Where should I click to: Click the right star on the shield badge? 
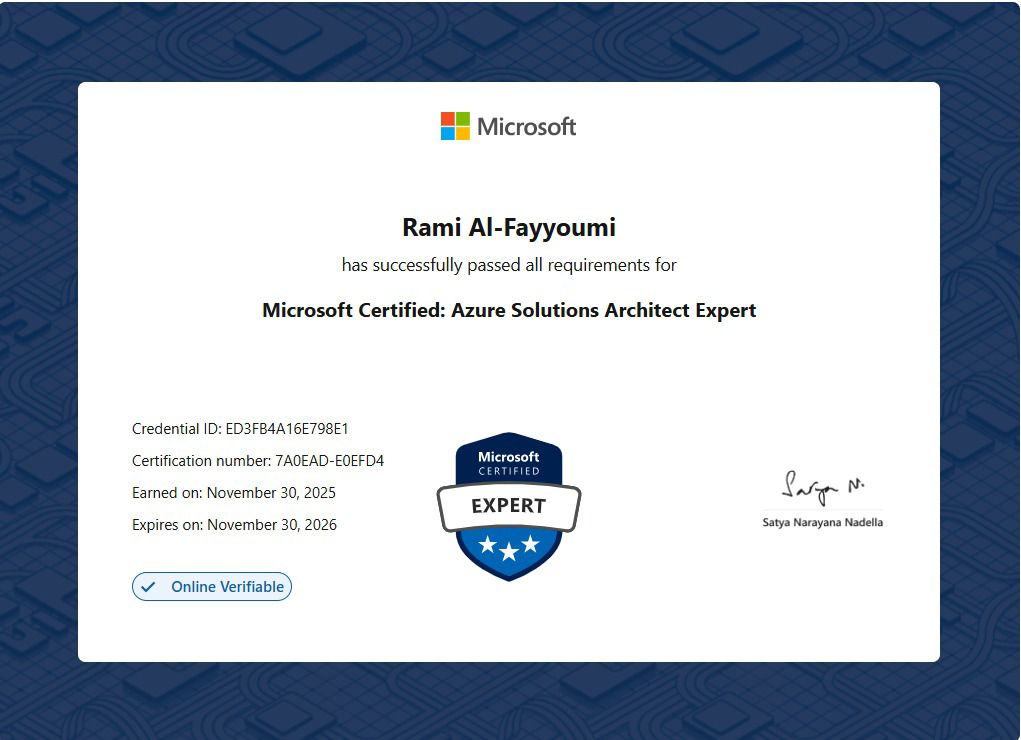(x=531, y=544)
